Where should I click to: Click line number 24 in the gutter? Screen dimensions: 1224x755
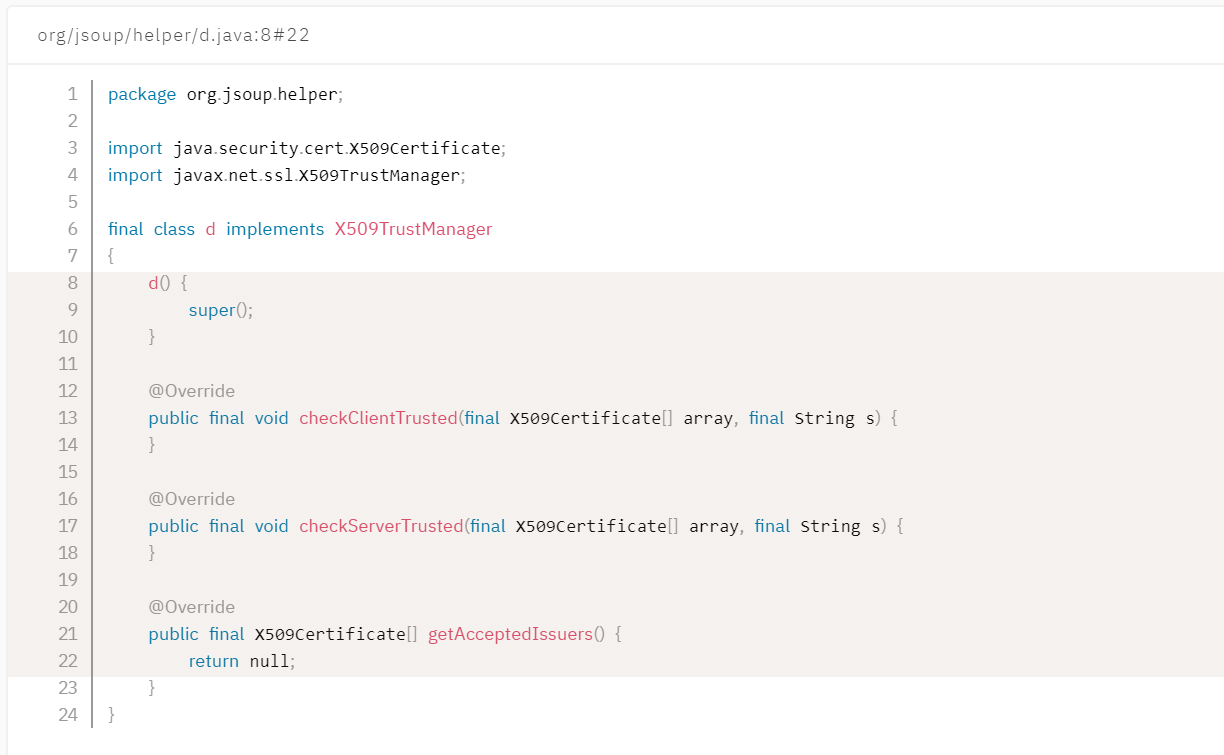pyautogui.click(x=68, y=715)
